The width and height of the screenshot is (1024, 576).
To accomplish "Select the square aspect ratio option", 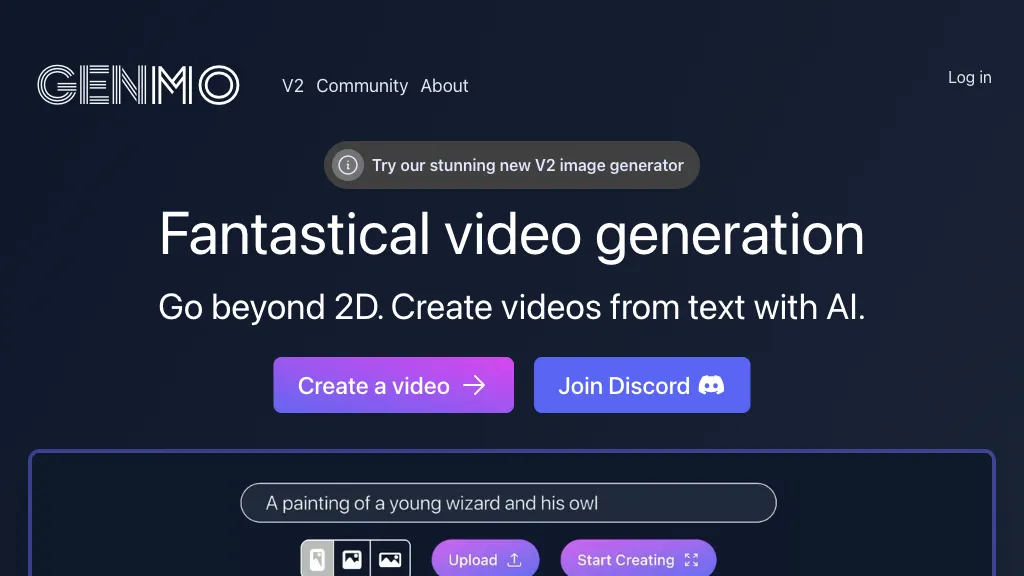I will [x=352, y=560].
